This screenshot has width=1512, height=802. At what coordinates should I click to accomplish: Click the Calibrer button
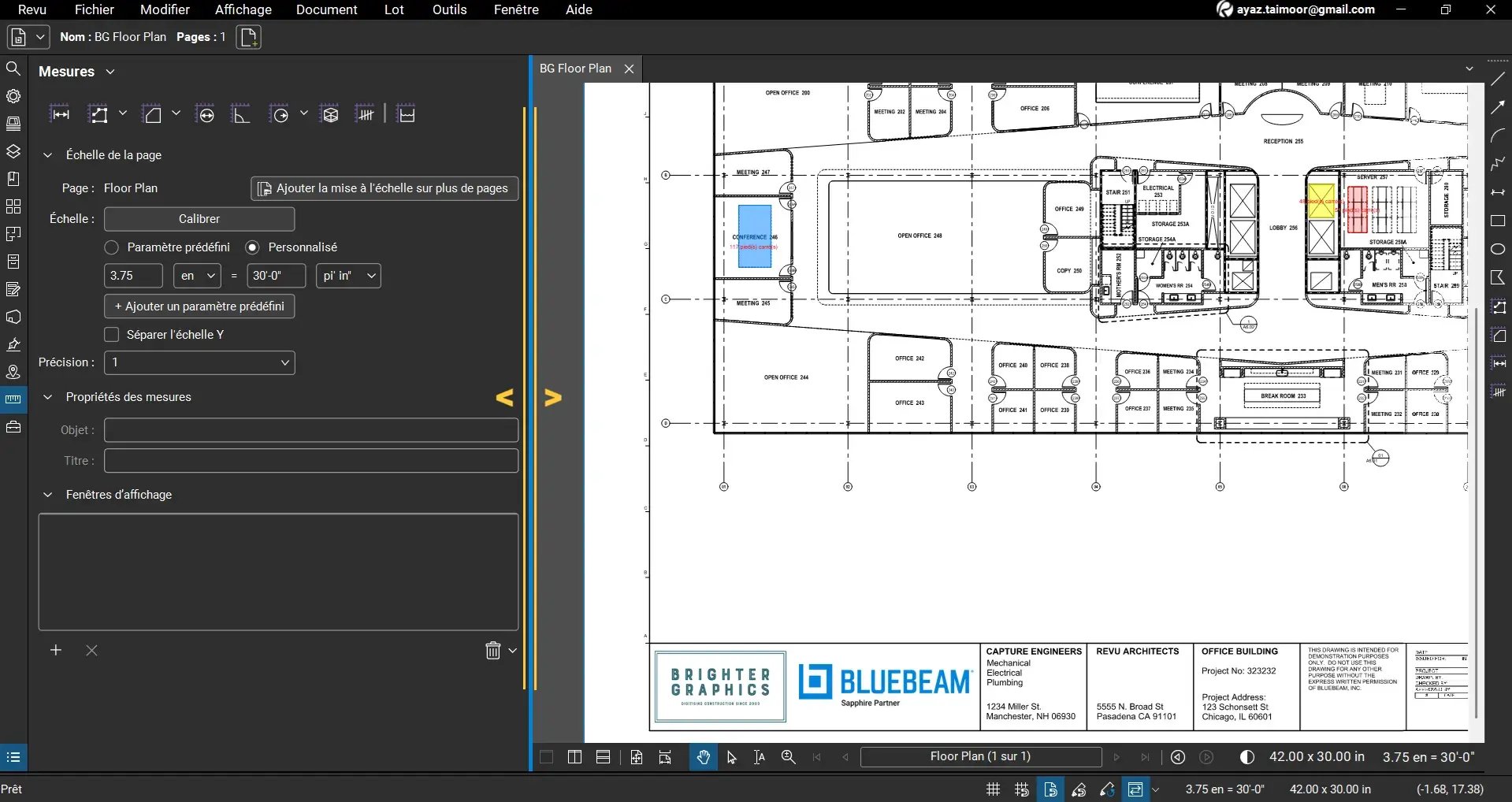tap(199, 219)
